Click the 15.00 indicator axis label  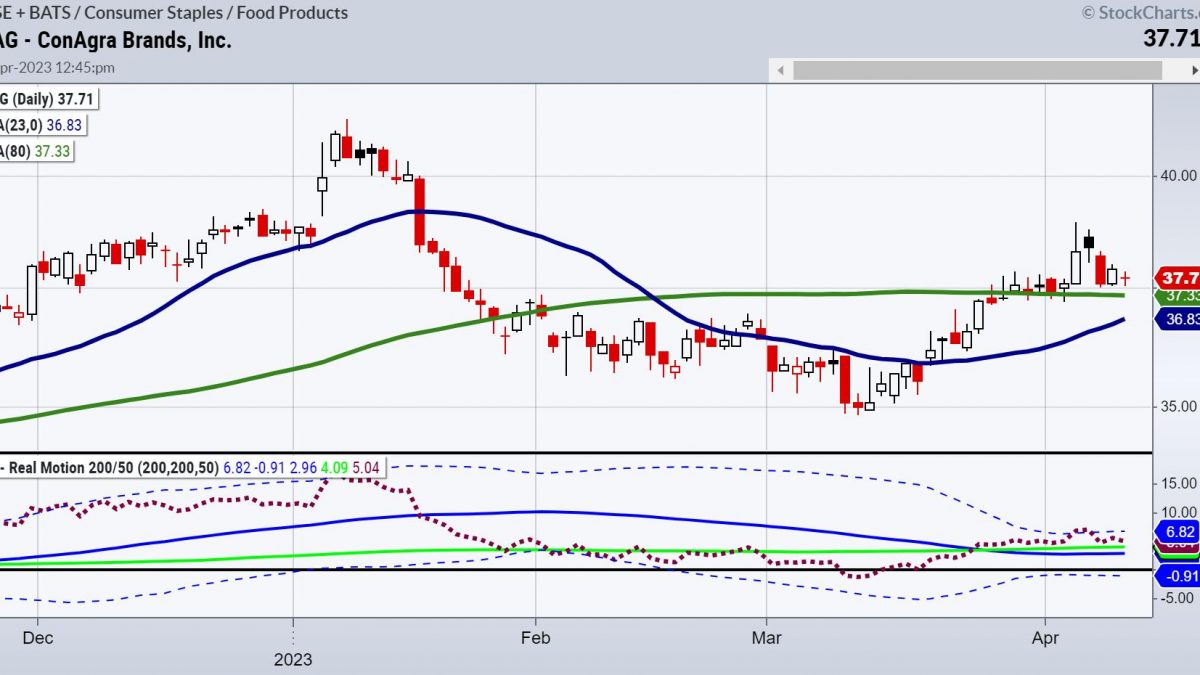click(1177, 483)
